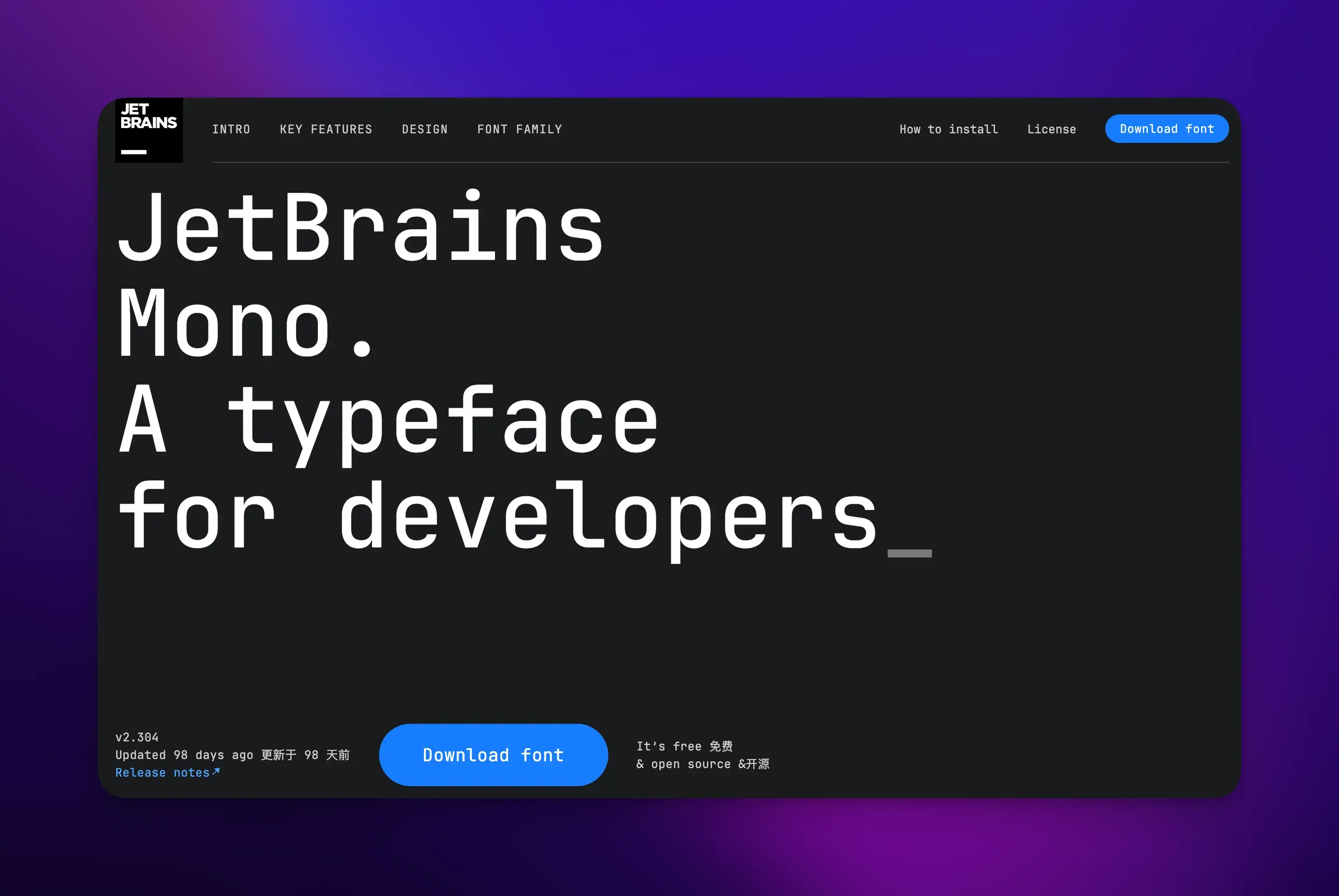The image size is (1339, 896).
Task: Jump to the DESIGN section
Action: [x=424, y=129]
